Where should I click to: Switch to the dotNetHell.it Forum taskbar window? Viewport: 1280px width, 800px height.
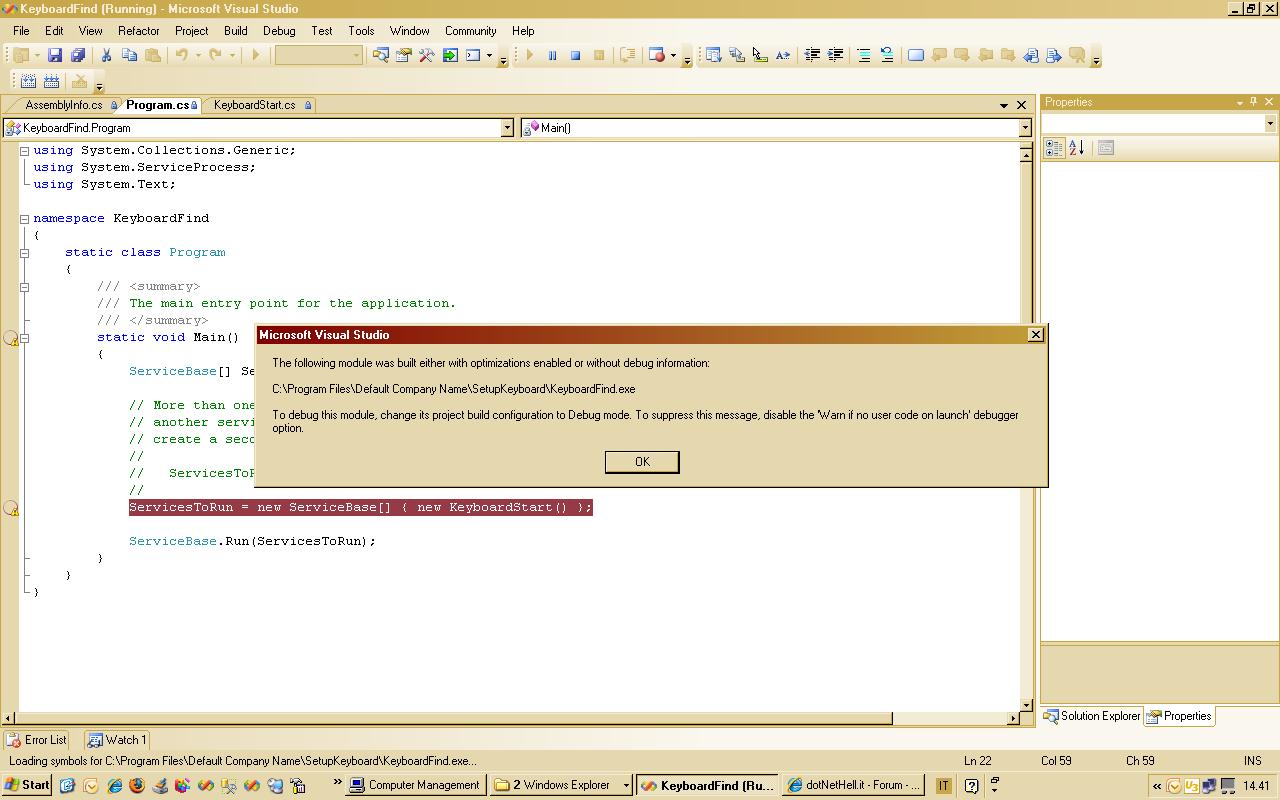tap(854, 785)
